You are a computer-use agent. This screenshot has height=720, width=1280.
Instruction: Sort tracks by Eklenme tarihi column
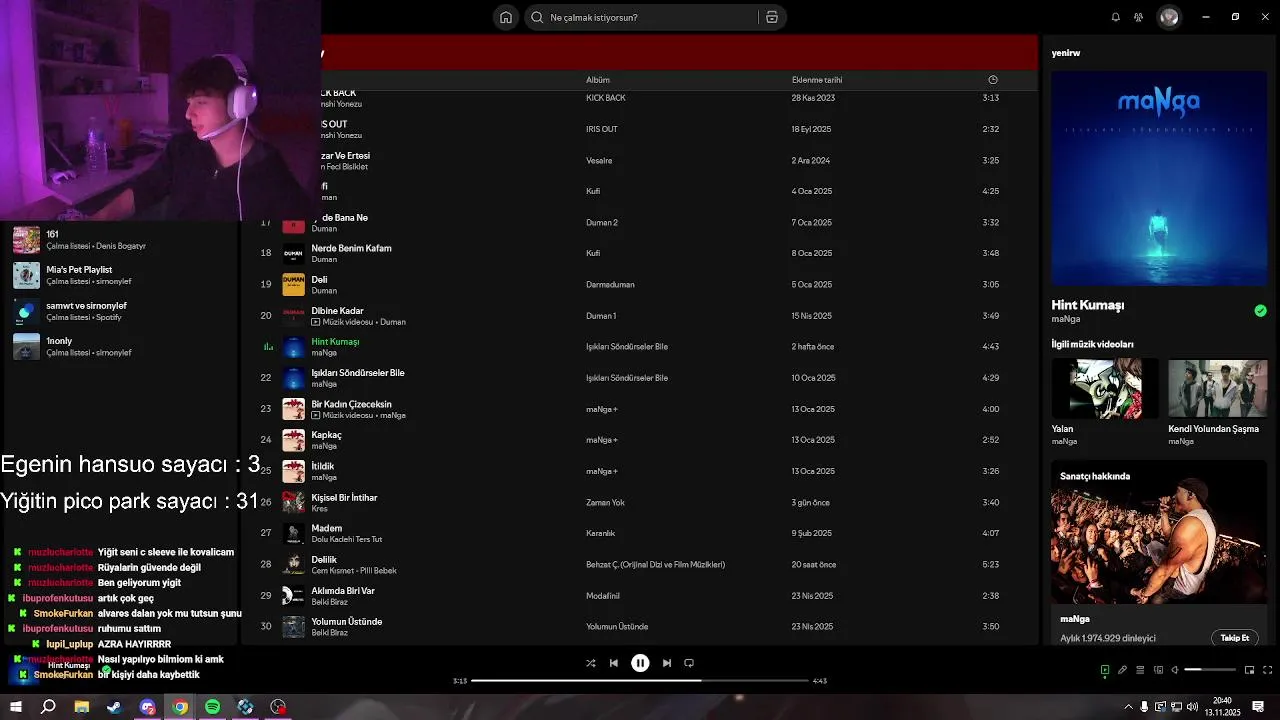[817, 80]
